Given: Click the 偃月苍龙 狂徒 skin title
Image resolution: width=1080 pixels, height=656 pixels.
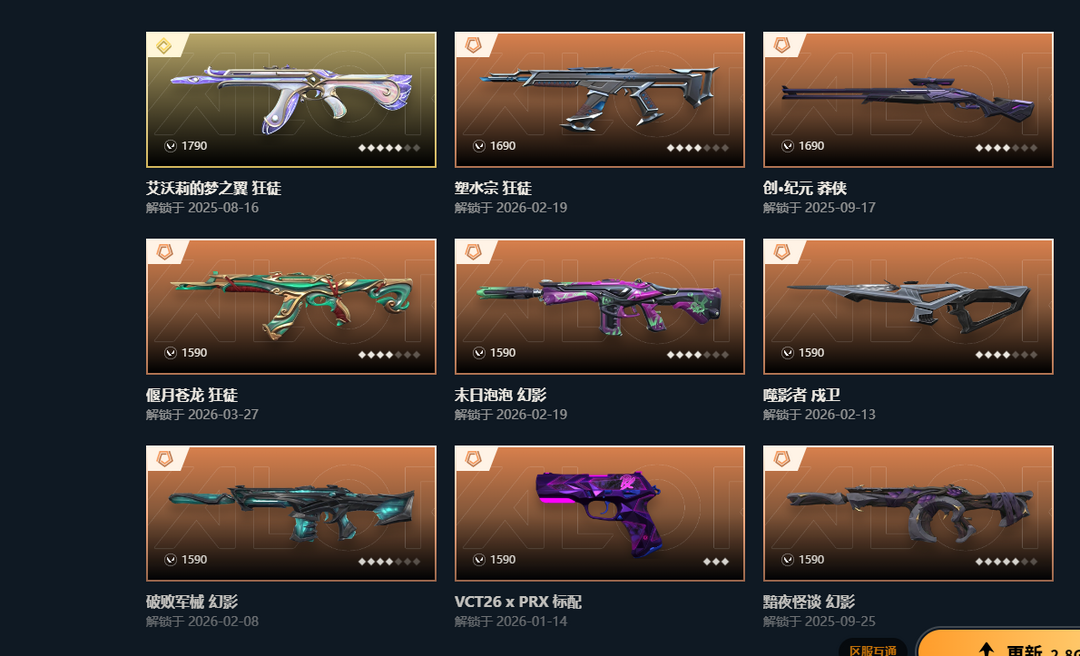Looking at the screenshot, I should click(x=191, y=395).
